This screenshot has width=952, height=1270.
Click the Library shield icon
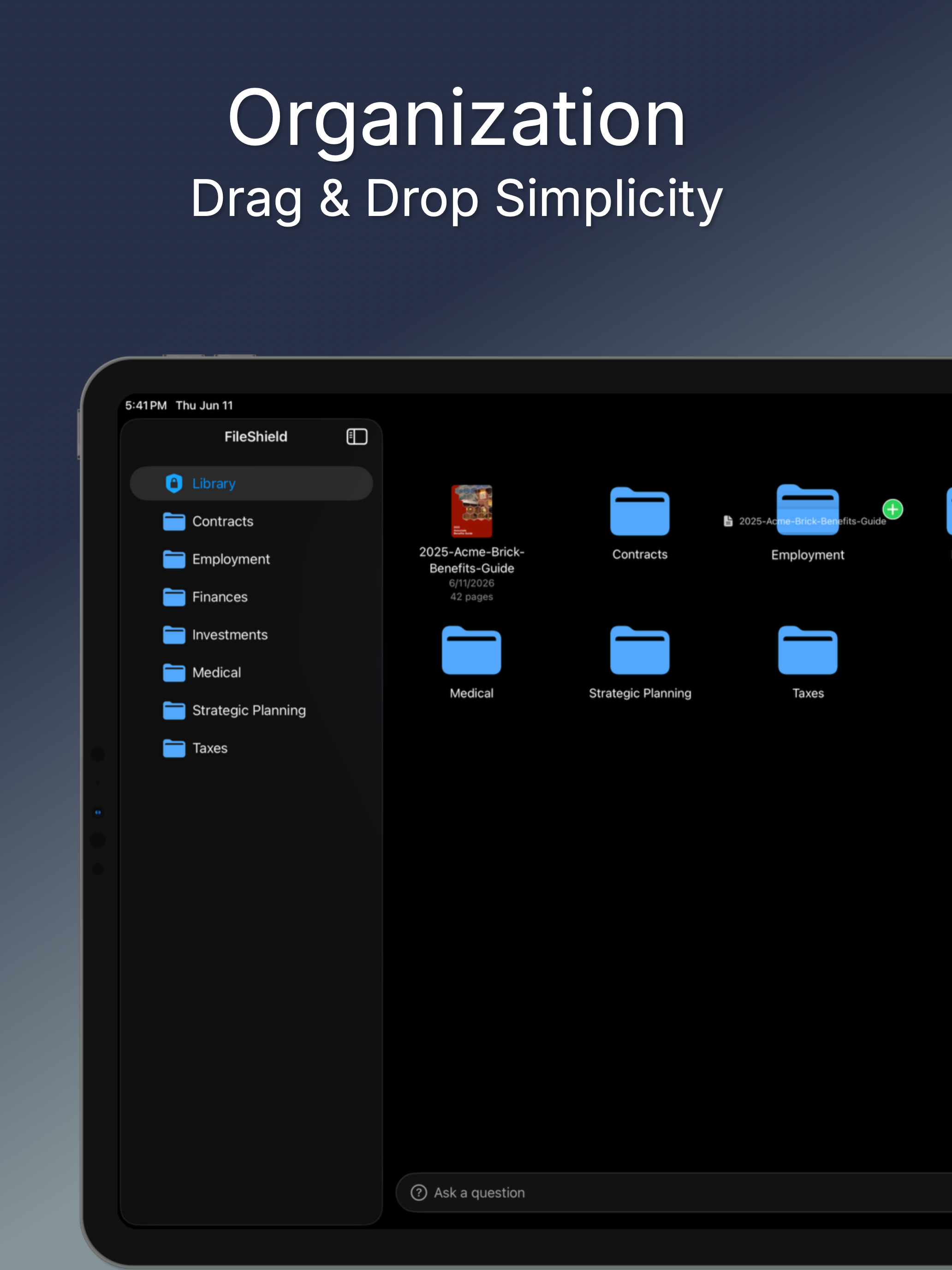pos(174,484)
